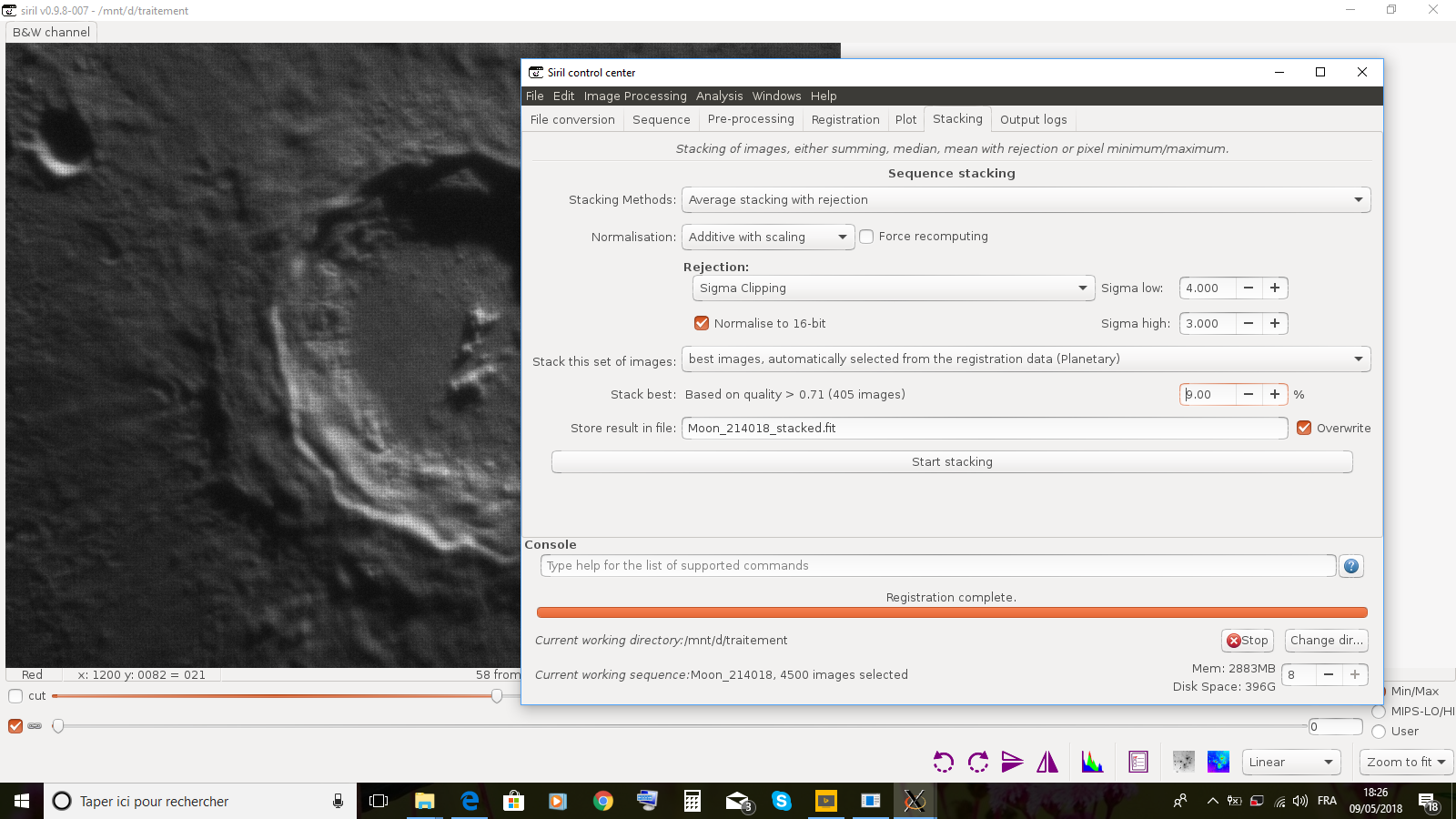Open Image Processing menu

[x=635, y=96]
